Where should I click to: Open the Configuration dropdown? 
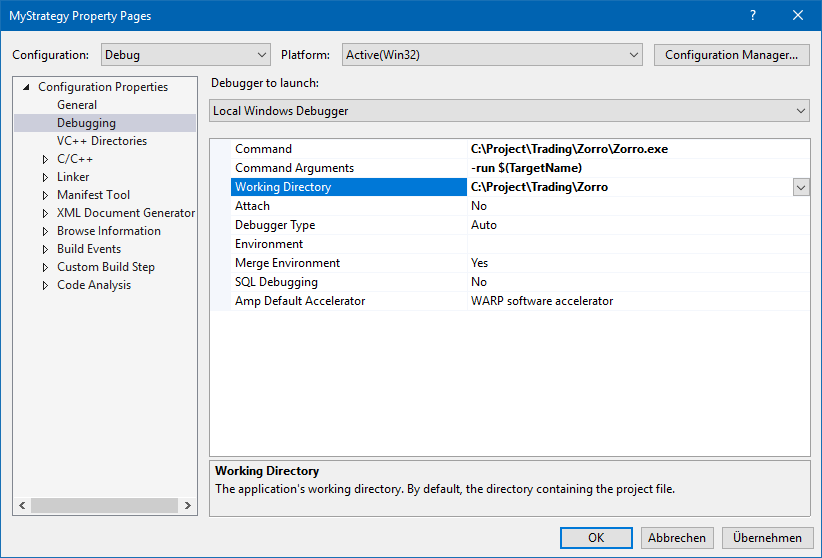pos(185,55)
